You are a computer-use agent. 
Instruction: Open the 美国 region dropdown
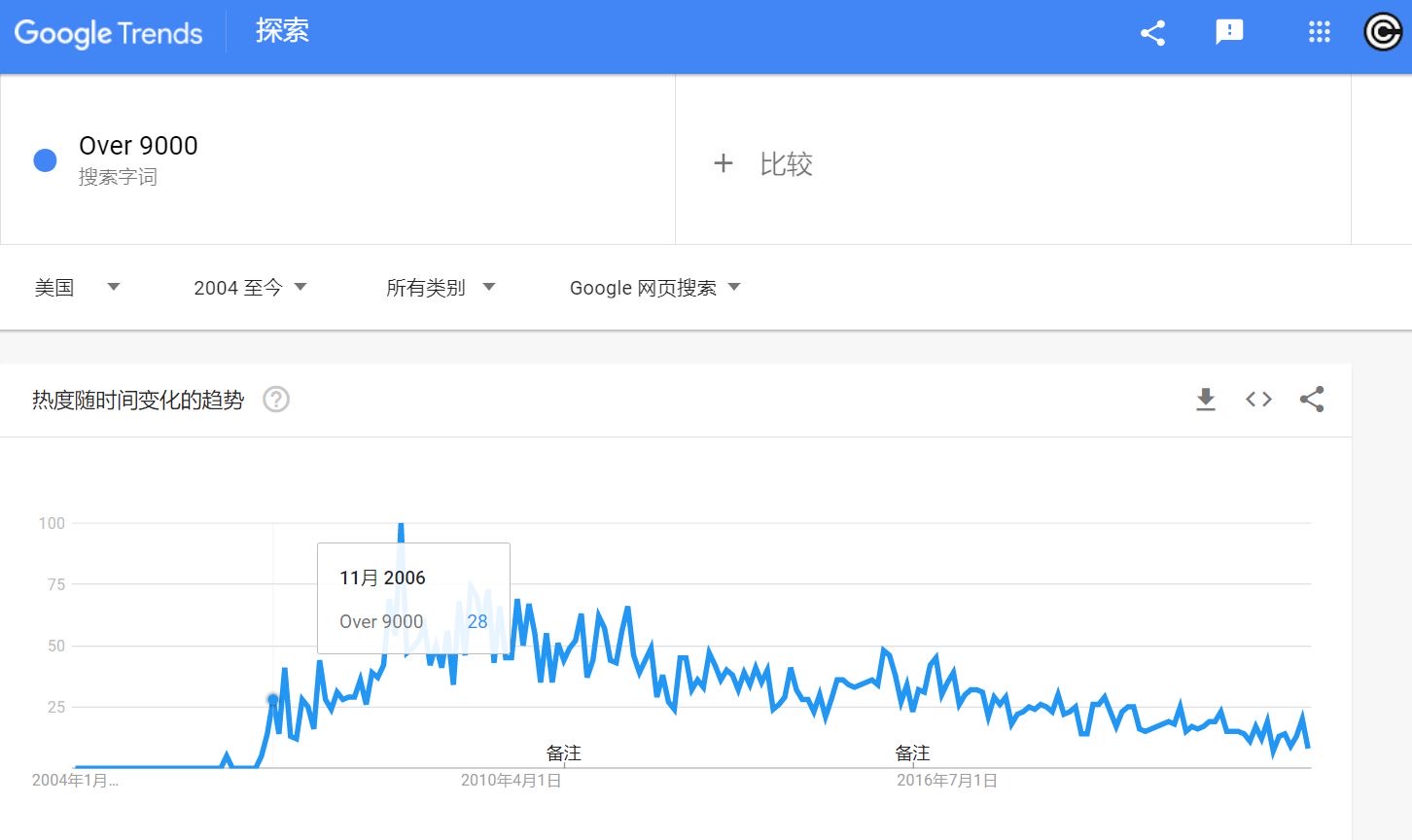[x=77, y=288]
